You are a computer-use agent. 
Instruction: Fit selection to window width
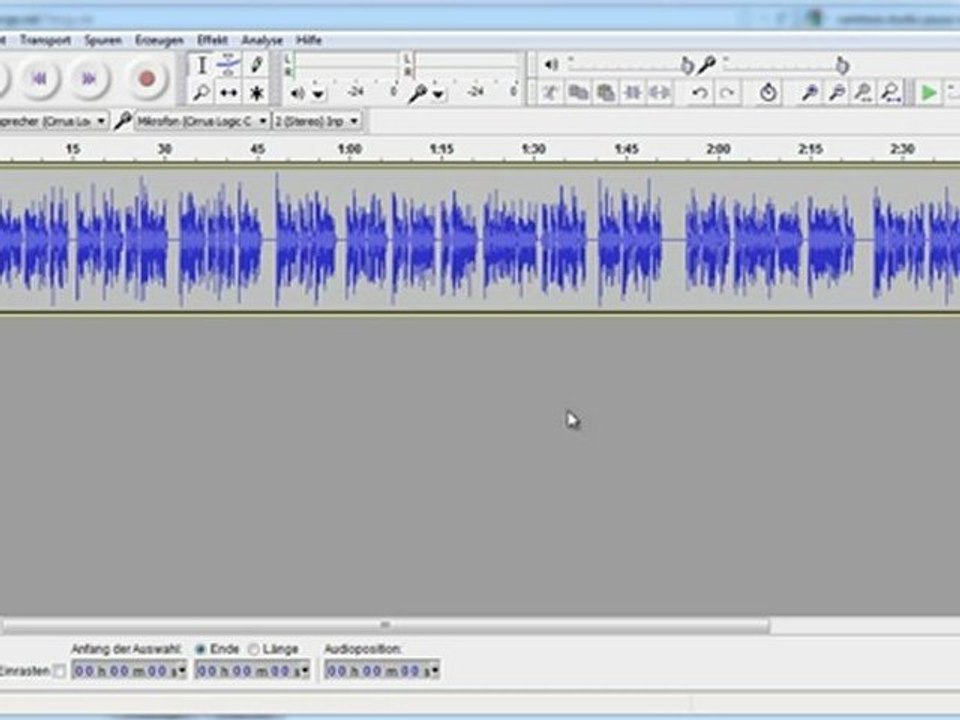(x=864, y=93)
